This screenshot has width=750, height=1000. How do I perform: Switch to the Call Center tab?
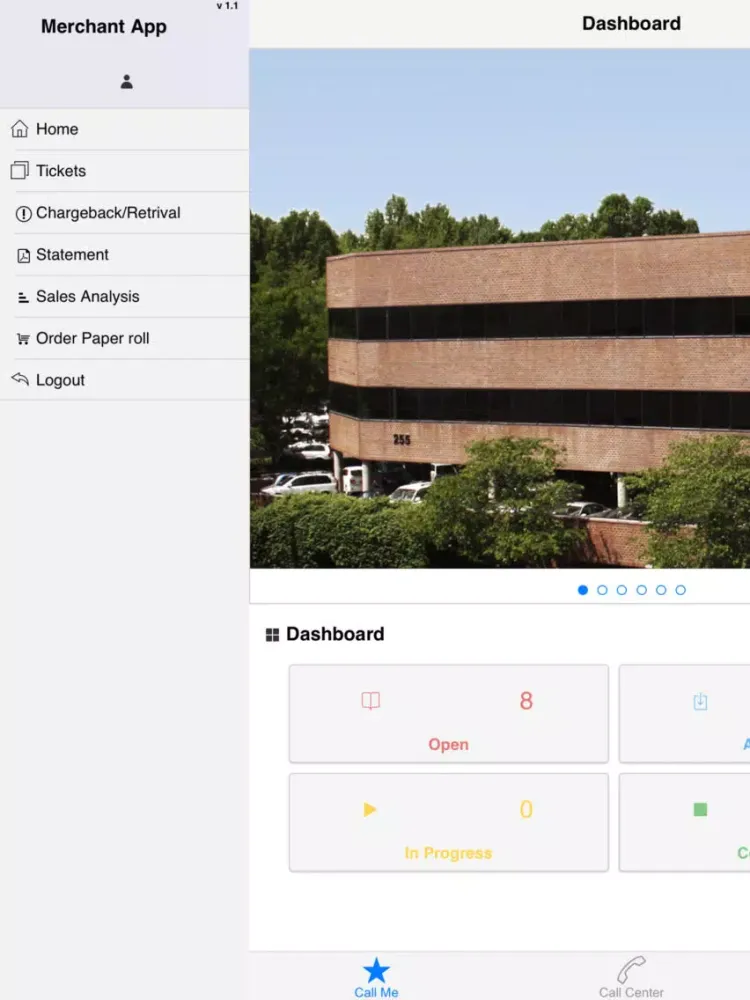pos(631,977)
